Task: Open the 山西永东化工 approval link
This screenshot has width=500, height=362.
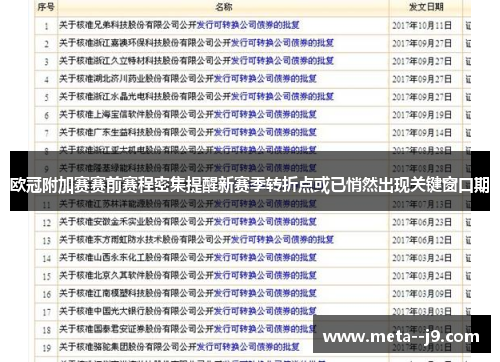Action: pyautogui.click(x=188, y=258)
